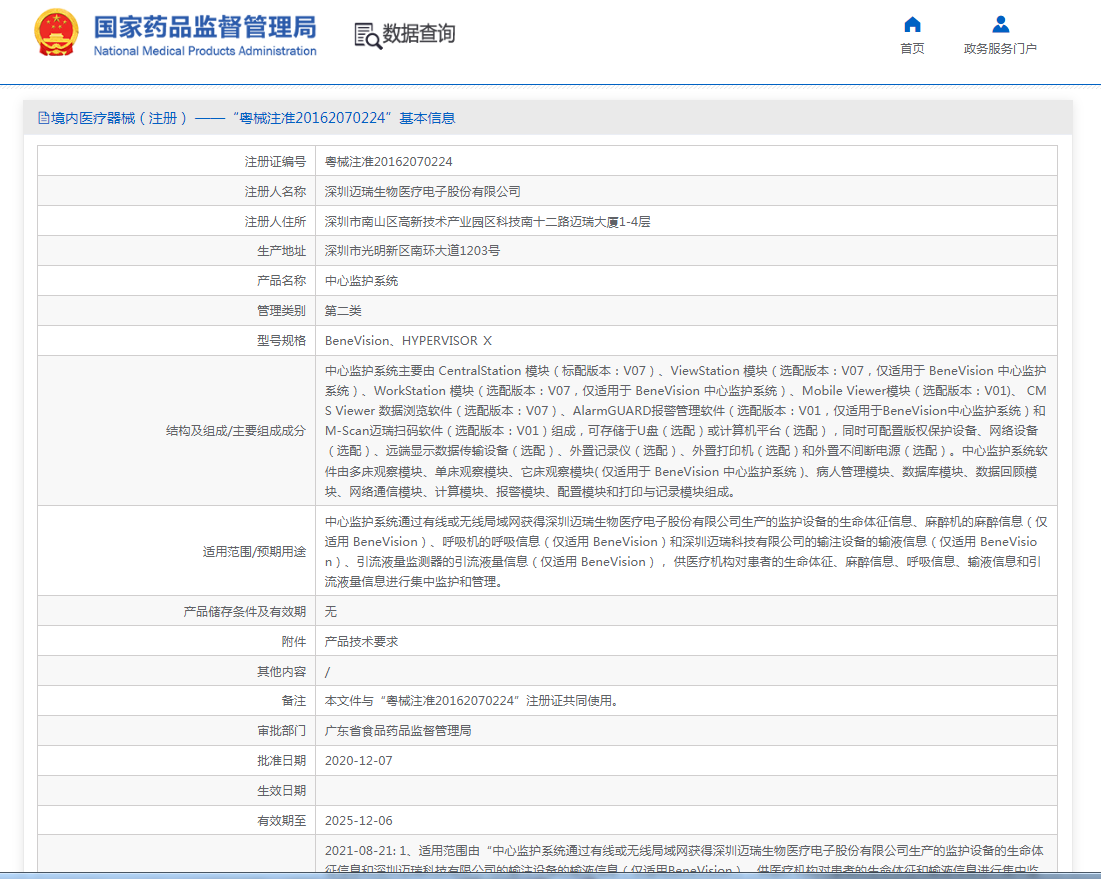Select attachment 产品技术要求

coord(361,642)
